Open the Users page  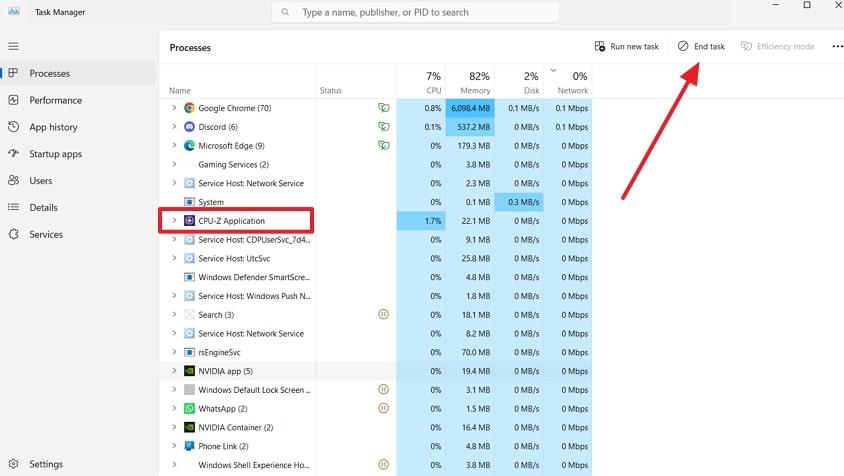79,181
